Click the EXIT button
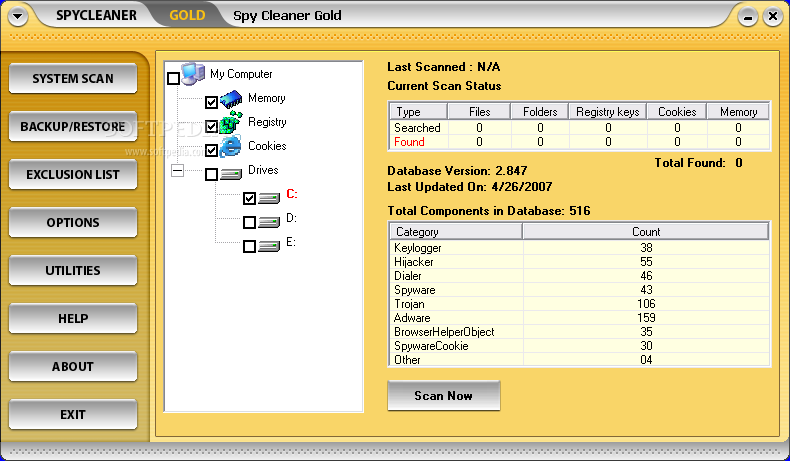 point(73,415)
